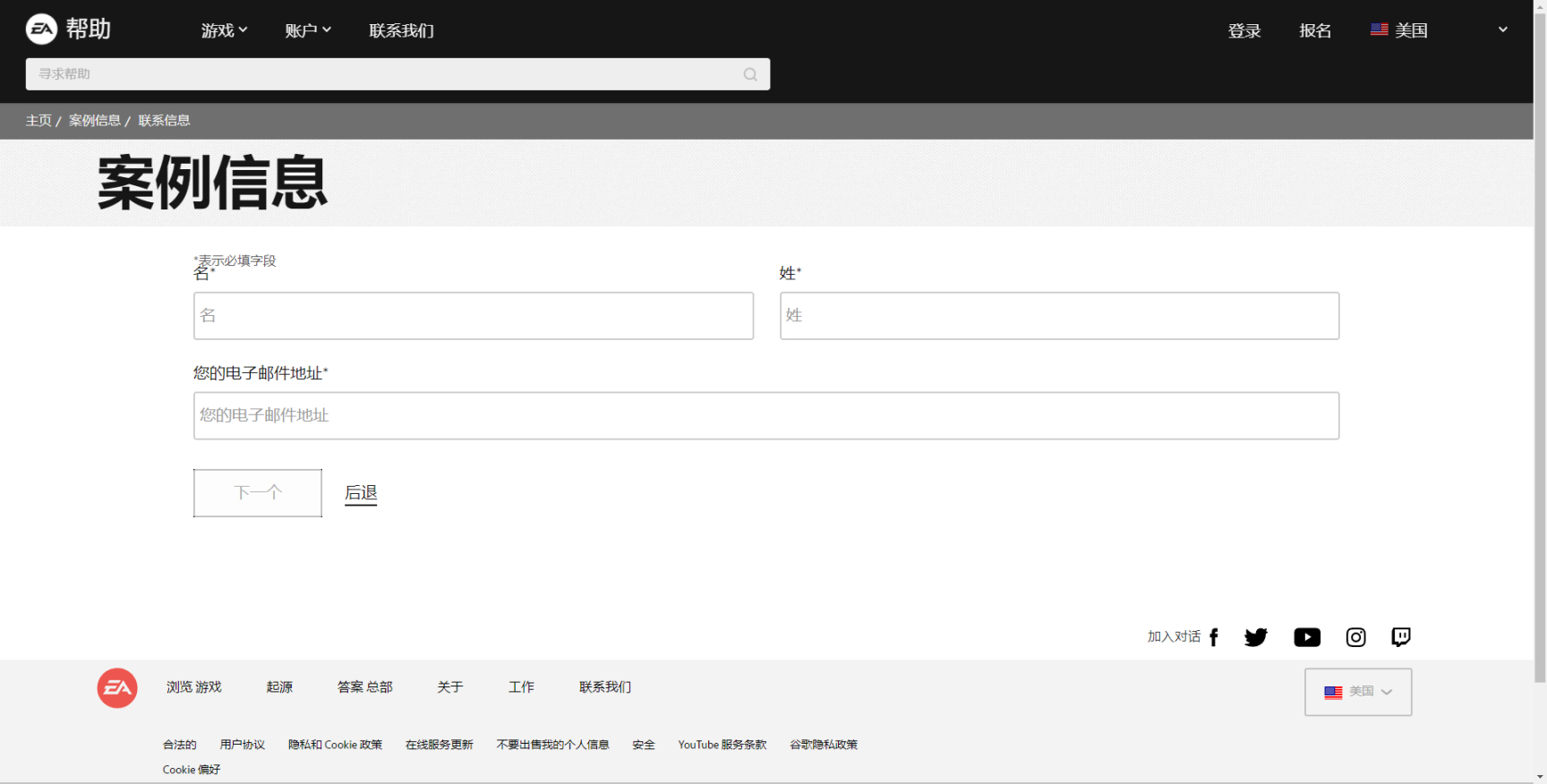This screenshot has height=784, width=1547.
Task: Open 不要出售我的个人信息 link
Action: (x=552, y=745)
